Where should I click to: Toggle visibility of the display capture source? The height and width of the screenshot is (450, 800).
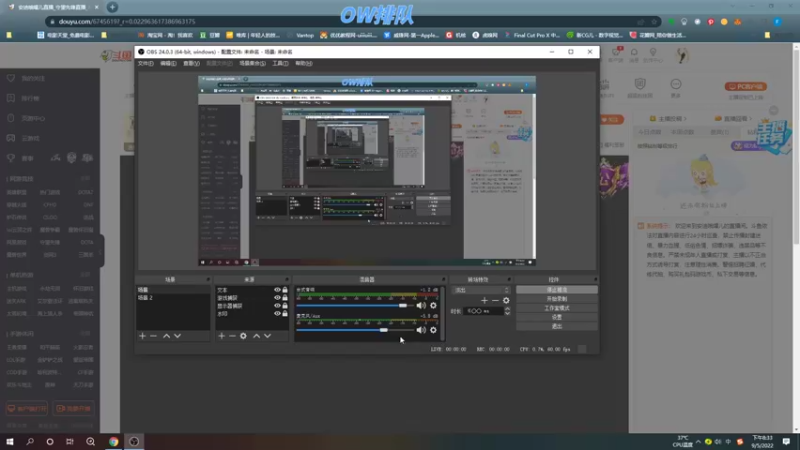[277, 306]
